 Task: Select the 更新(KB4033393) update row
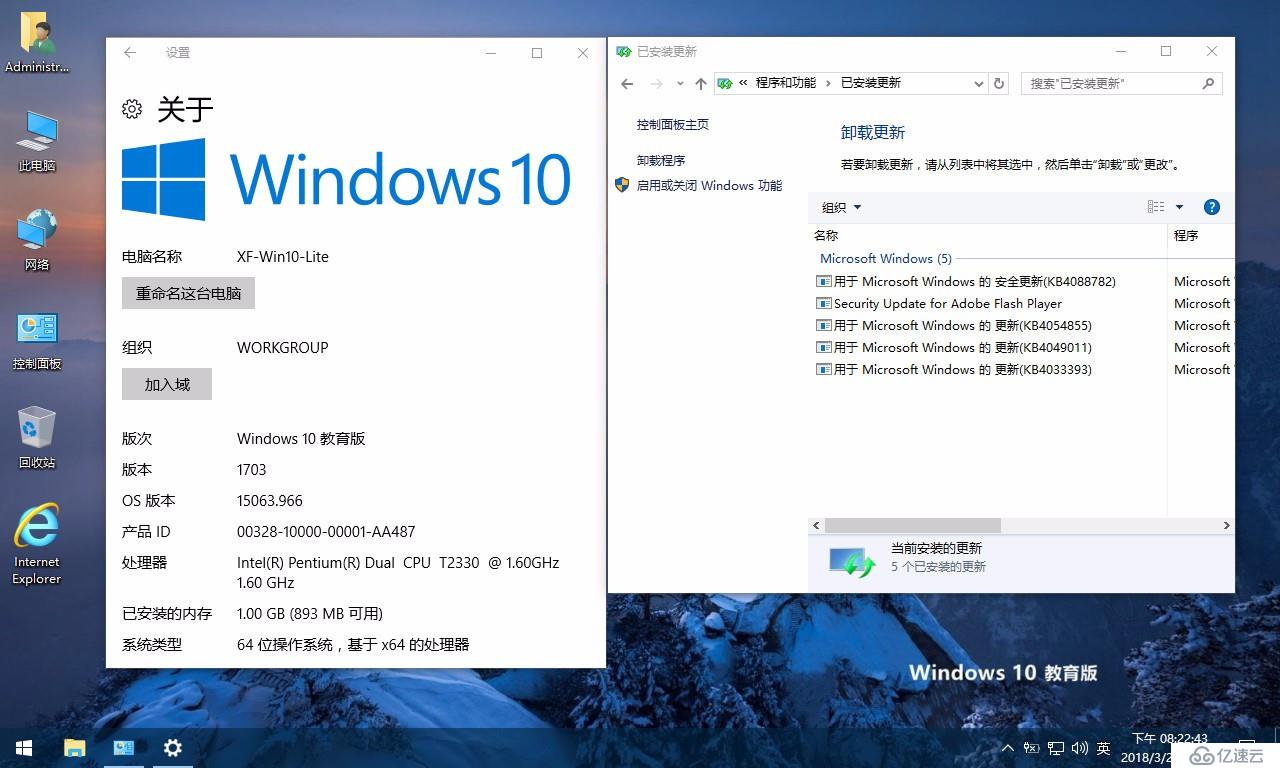(x=954, y=370)
